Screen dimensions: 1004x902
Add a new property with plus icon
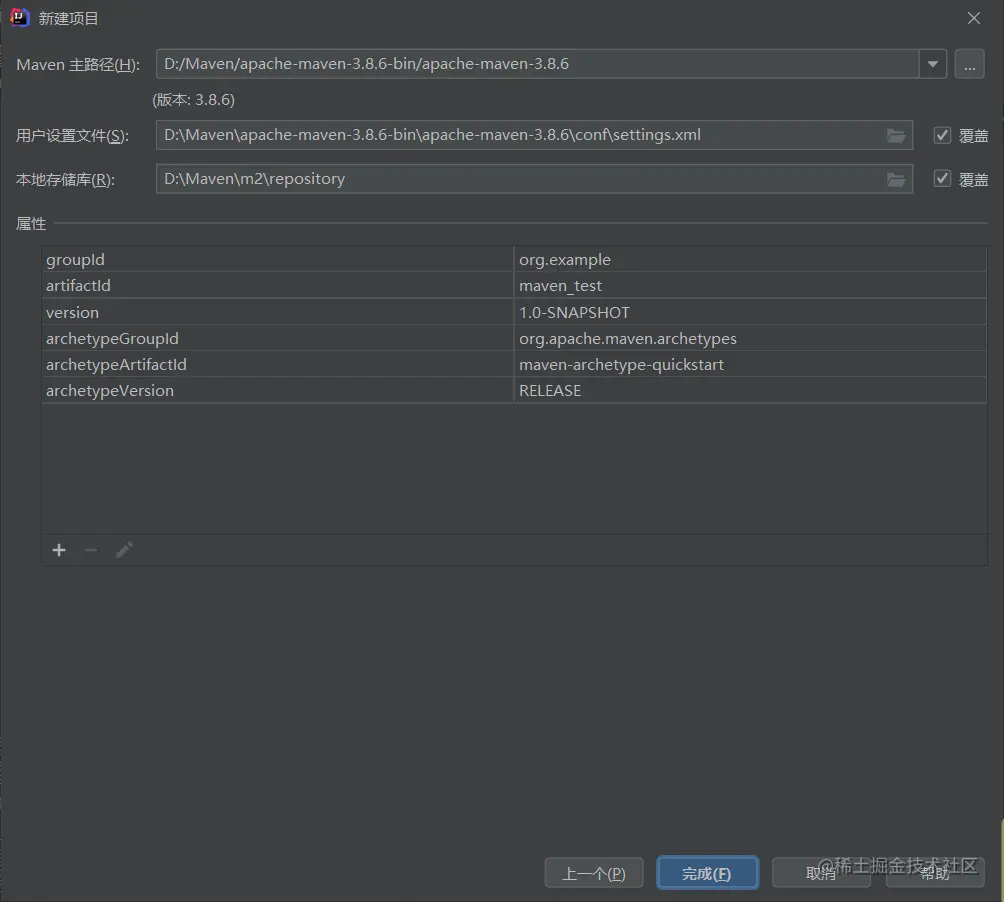click(x=59, y=550)
